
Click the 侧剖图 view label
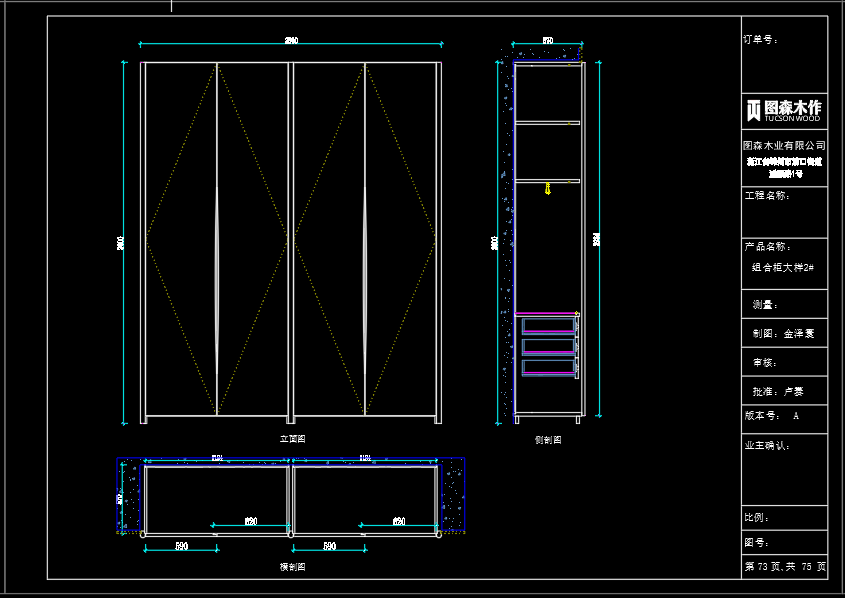click(548, 439)
